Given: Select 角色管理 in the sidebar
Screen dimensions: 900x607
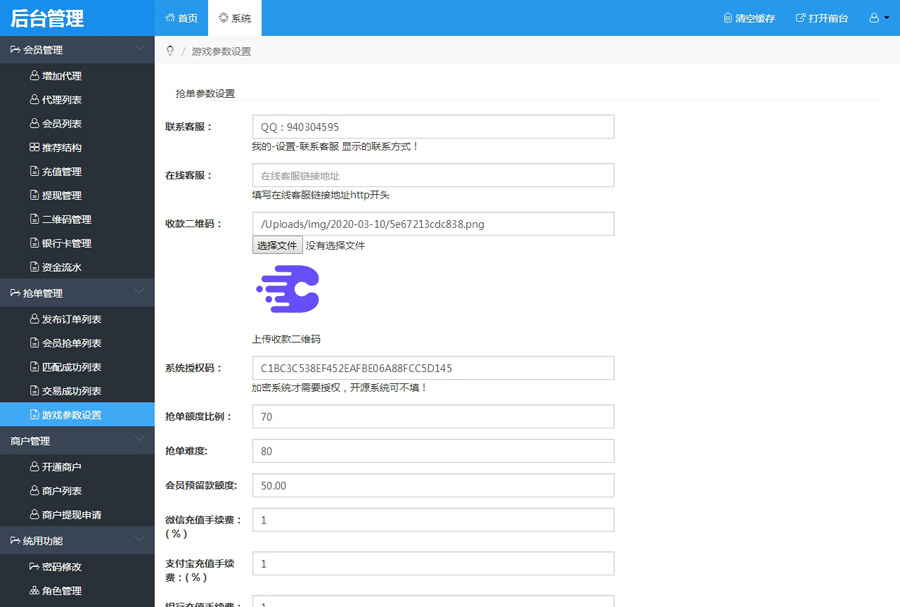Looking at the screenshot, I should click(x=61, y=590).
